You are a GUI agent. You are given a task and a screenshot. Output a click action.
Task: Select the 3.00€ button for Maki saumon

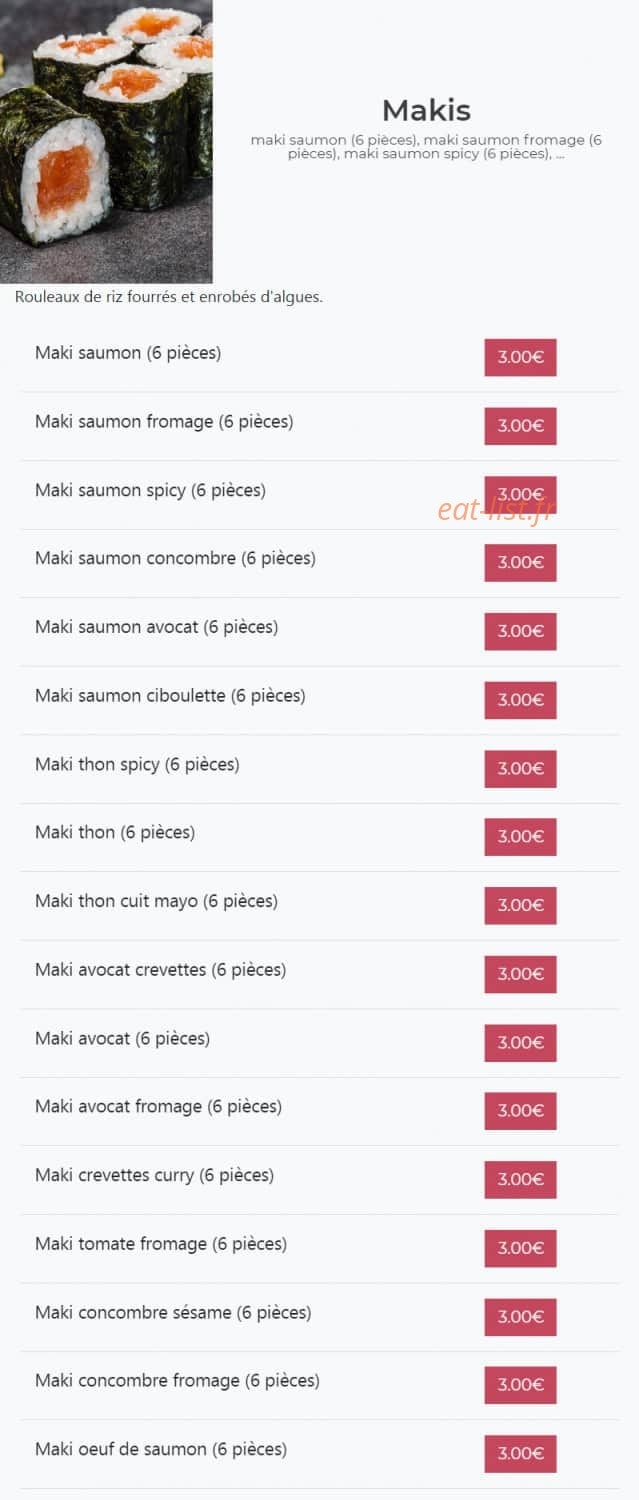[520, 357]
